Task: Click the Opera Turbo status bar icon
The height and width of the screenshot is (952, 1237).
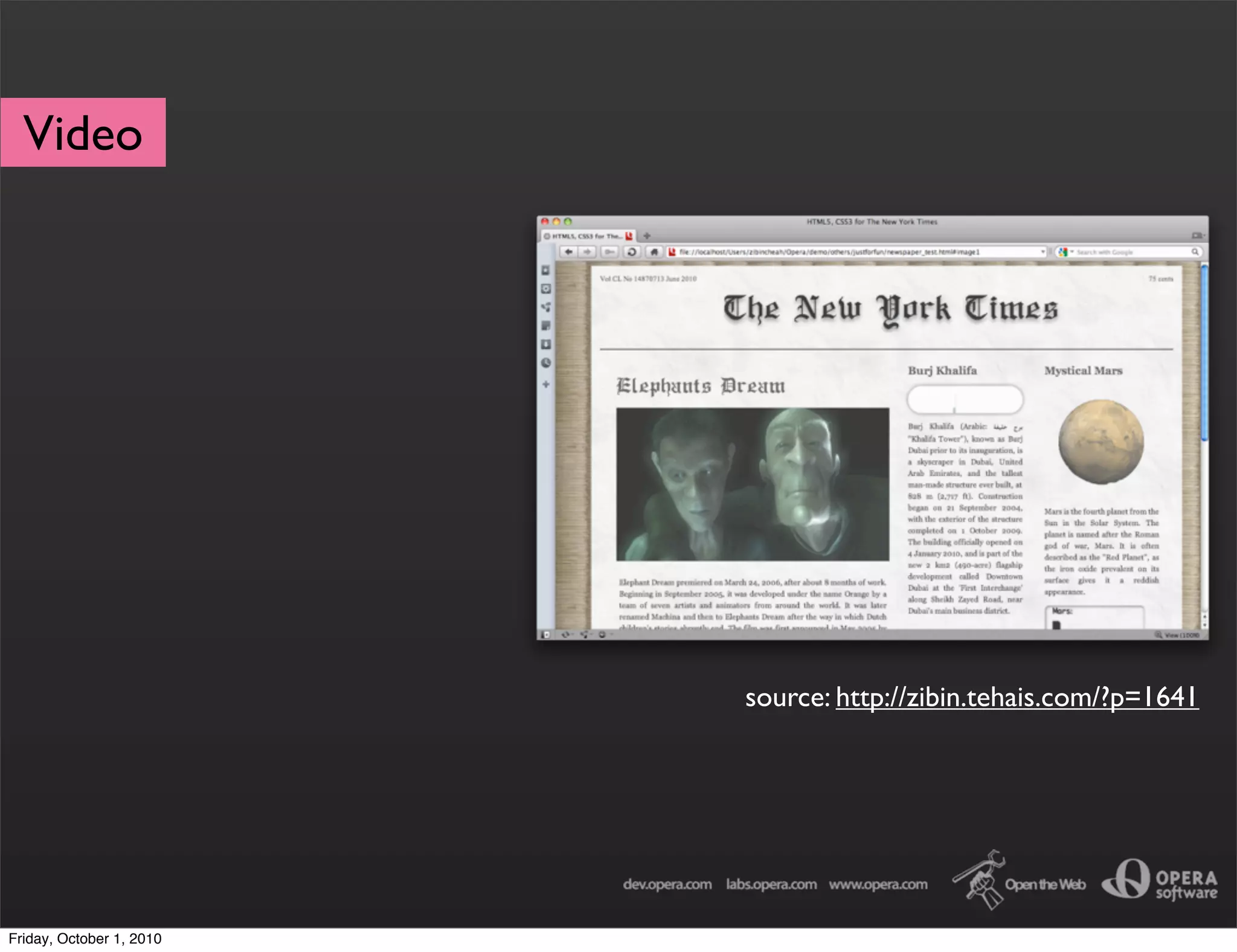Action: (602, 634)
